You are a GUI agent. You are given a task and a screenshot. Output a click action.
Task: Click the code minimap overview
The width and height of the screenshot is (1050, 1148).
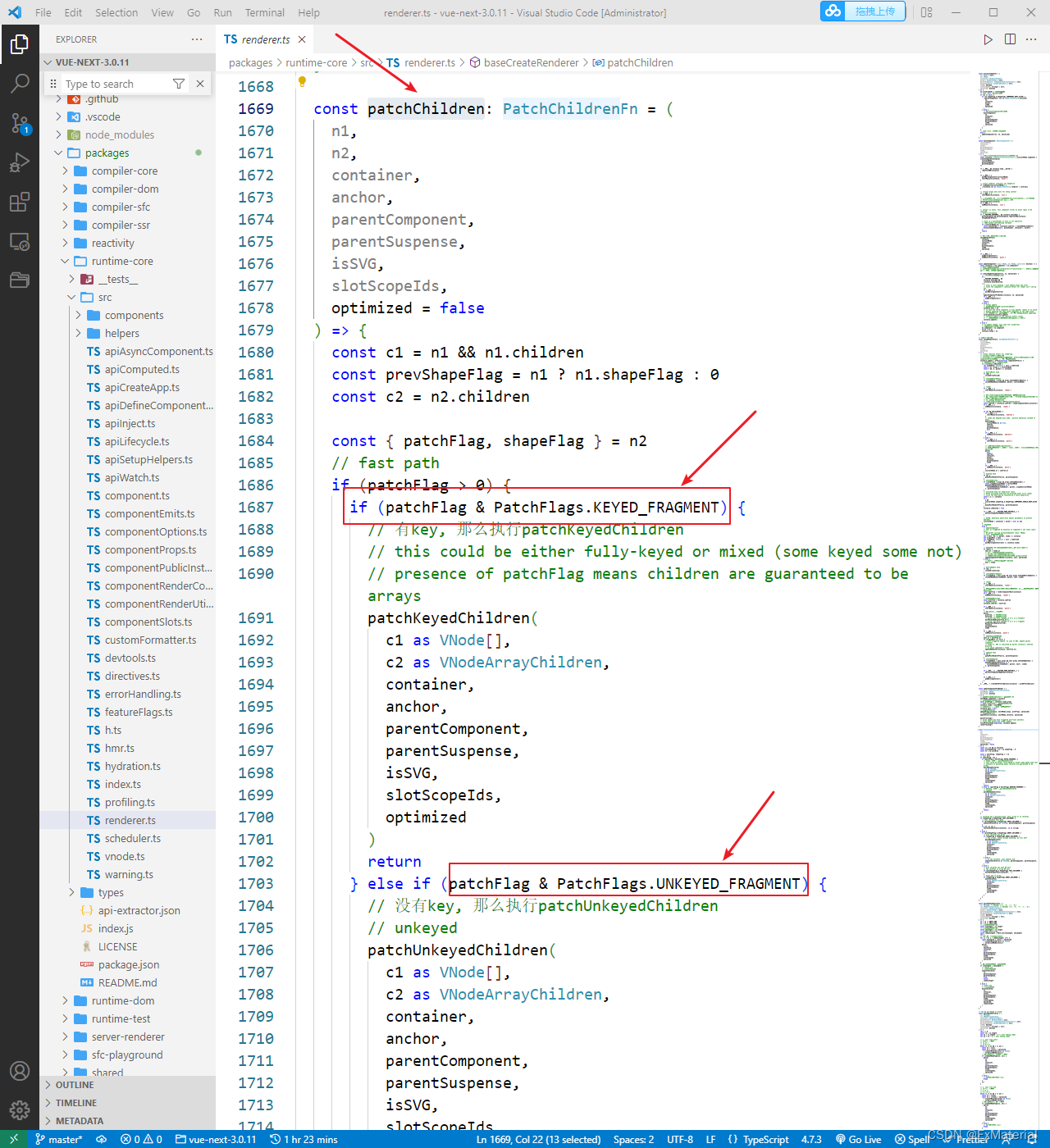pos(1007,599)
